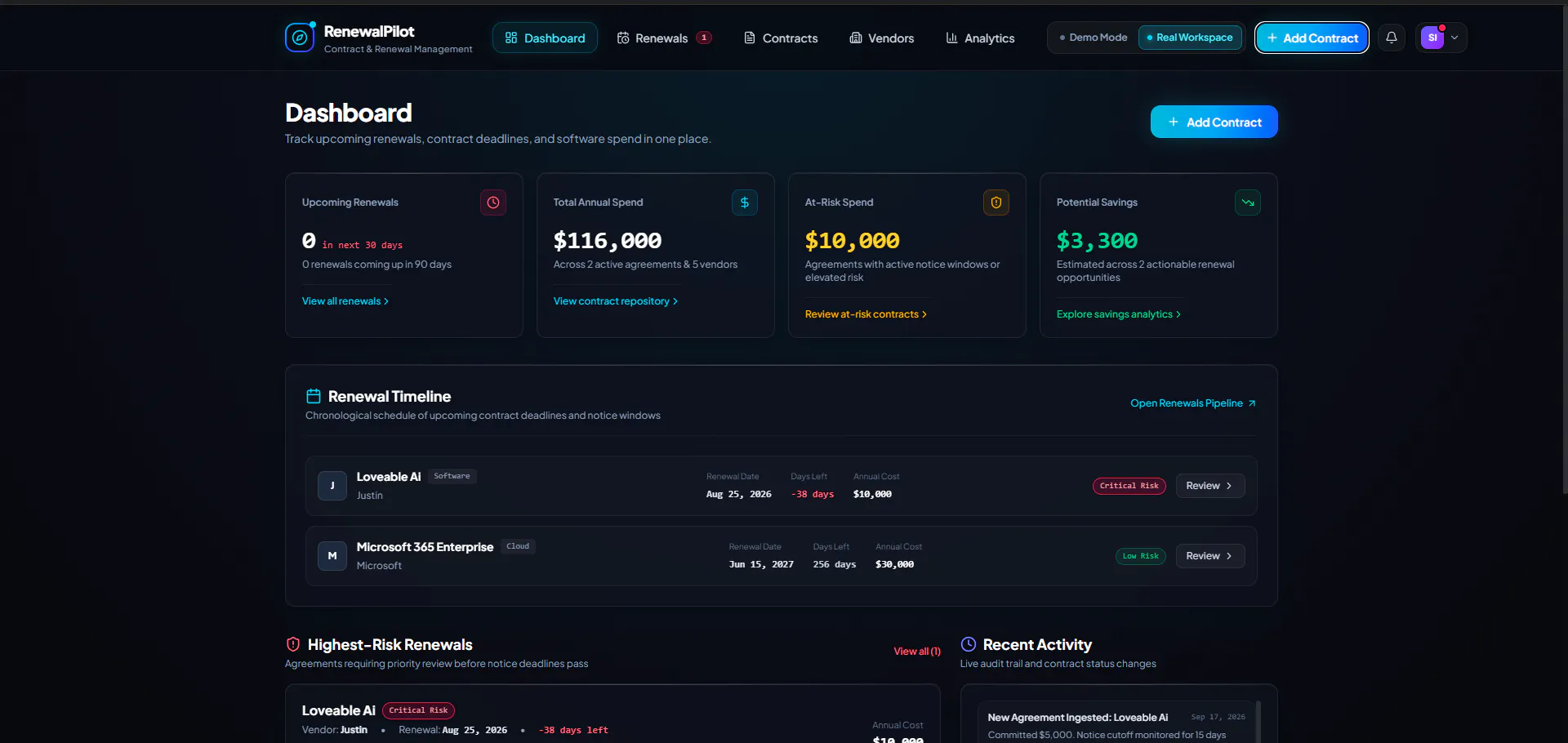
Task: Click the Jun 15, 2027 renewal date
Action: [761, 564]
